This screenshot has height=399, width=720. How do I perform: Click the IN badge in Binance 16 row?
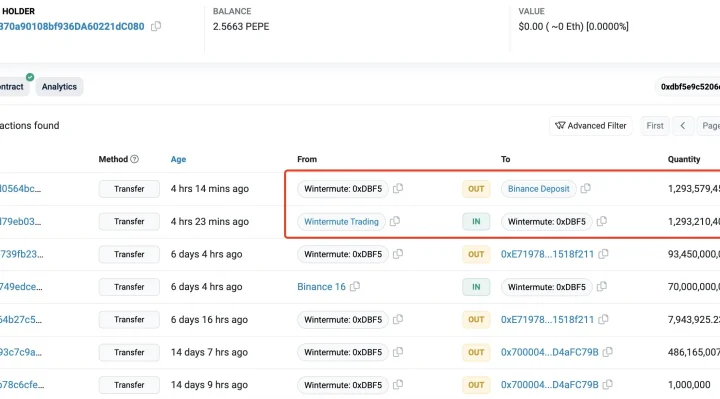coord(476,287)
